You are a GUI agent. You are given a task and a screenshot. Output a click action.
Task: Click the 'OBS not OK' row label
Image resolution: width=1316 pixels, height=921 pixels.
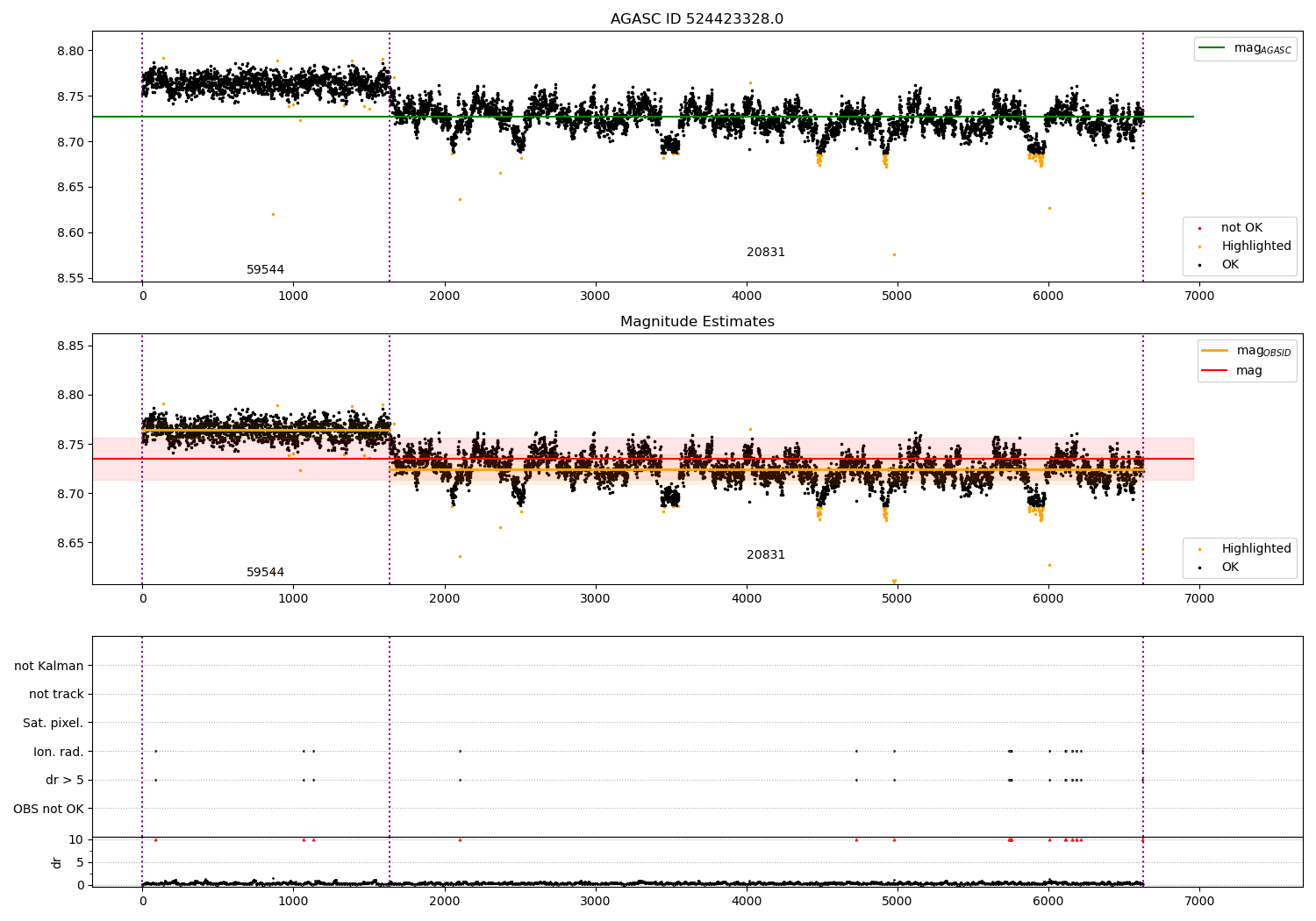coord(48,809)
